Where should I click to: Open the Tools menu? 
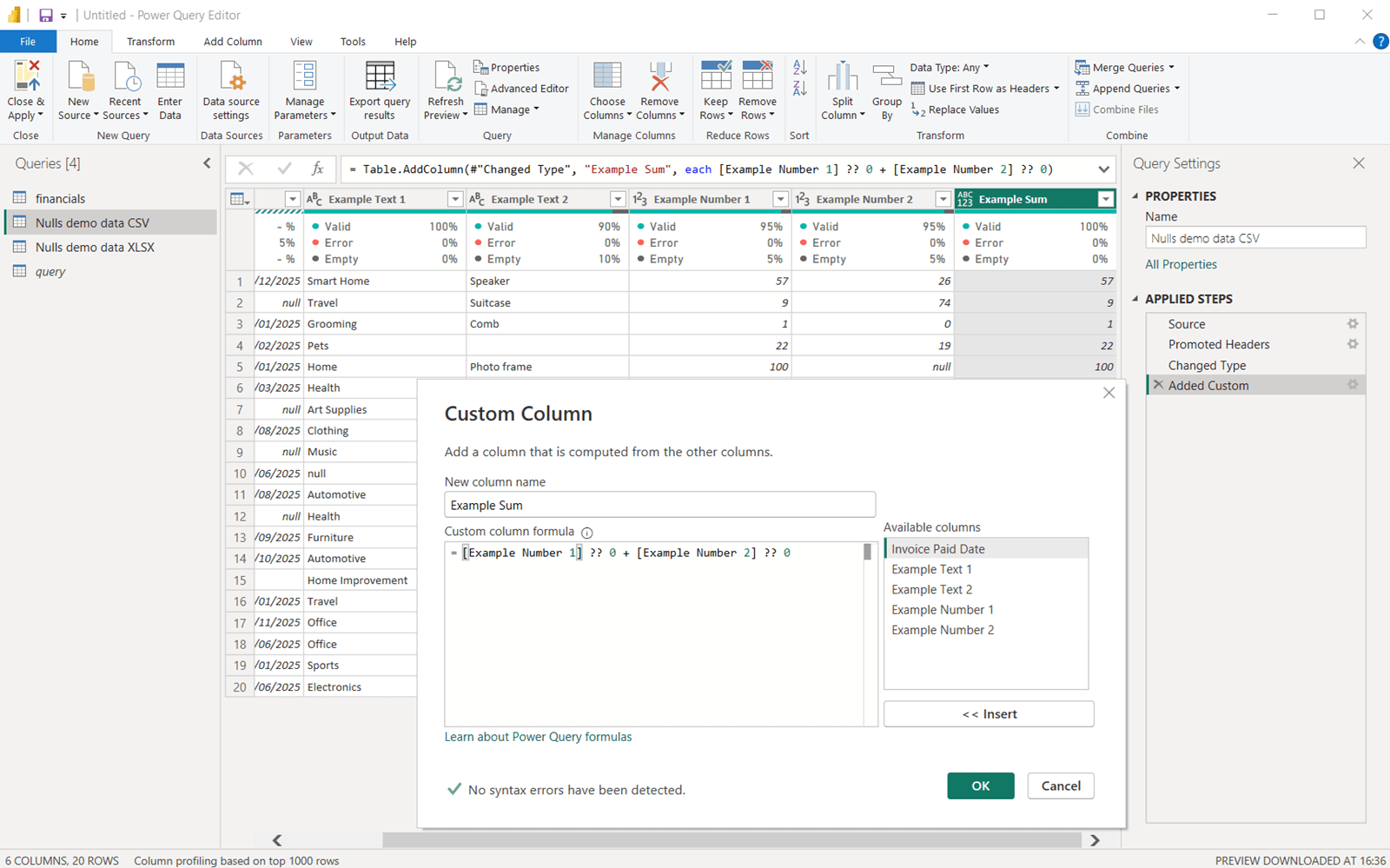(353, 41)
